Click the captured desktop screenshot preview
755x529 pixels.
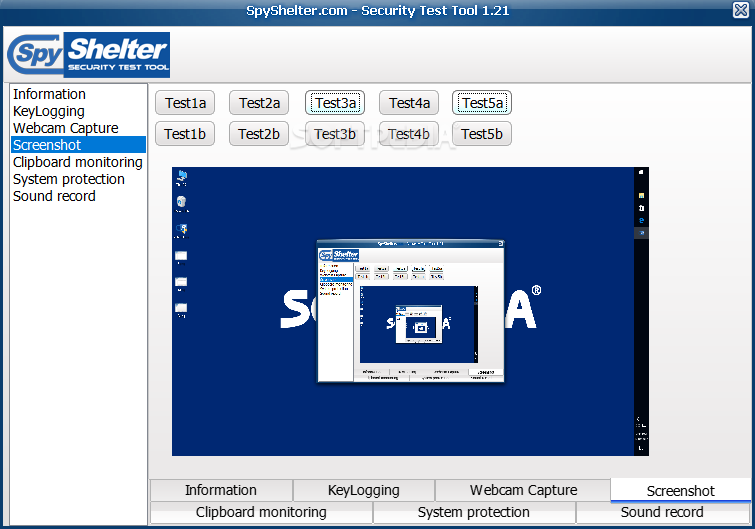pos(410,311)
